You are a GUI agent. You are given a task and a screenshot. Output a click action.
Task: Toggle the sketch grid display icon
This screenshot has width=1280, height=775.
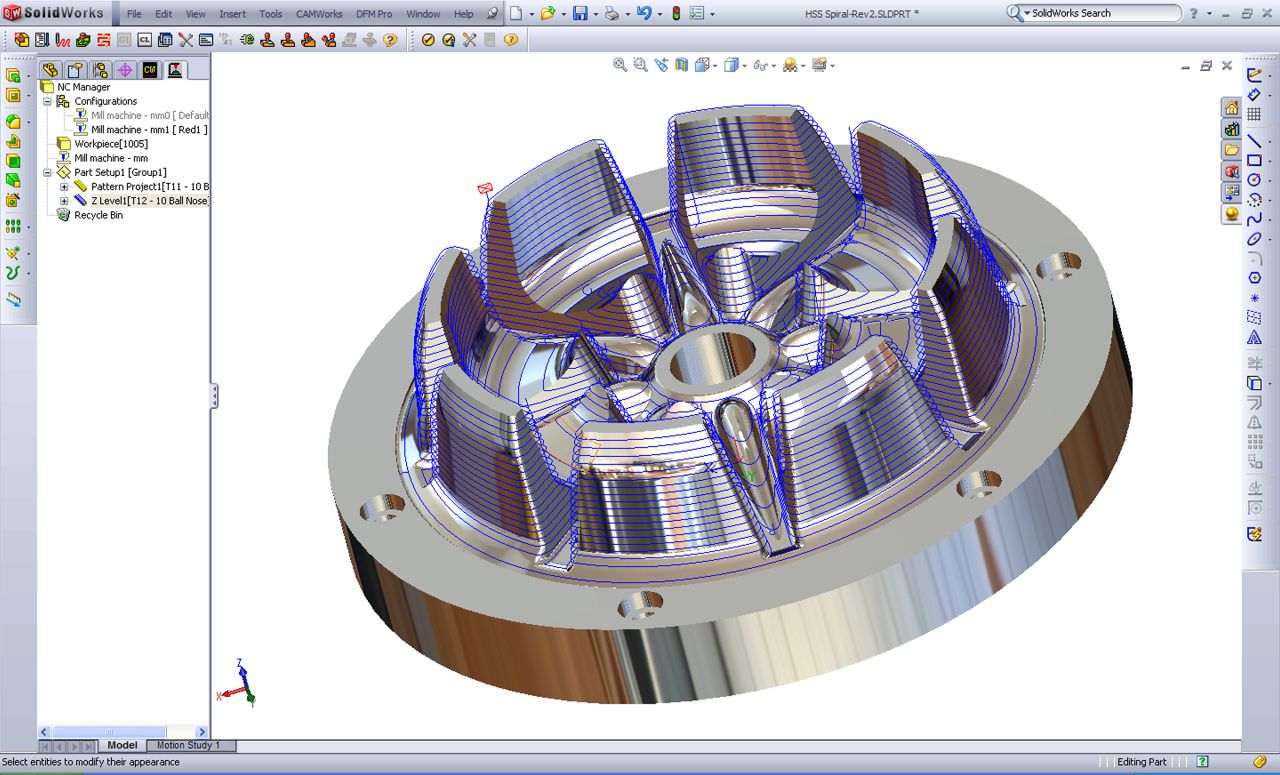tap(1254, 115)
